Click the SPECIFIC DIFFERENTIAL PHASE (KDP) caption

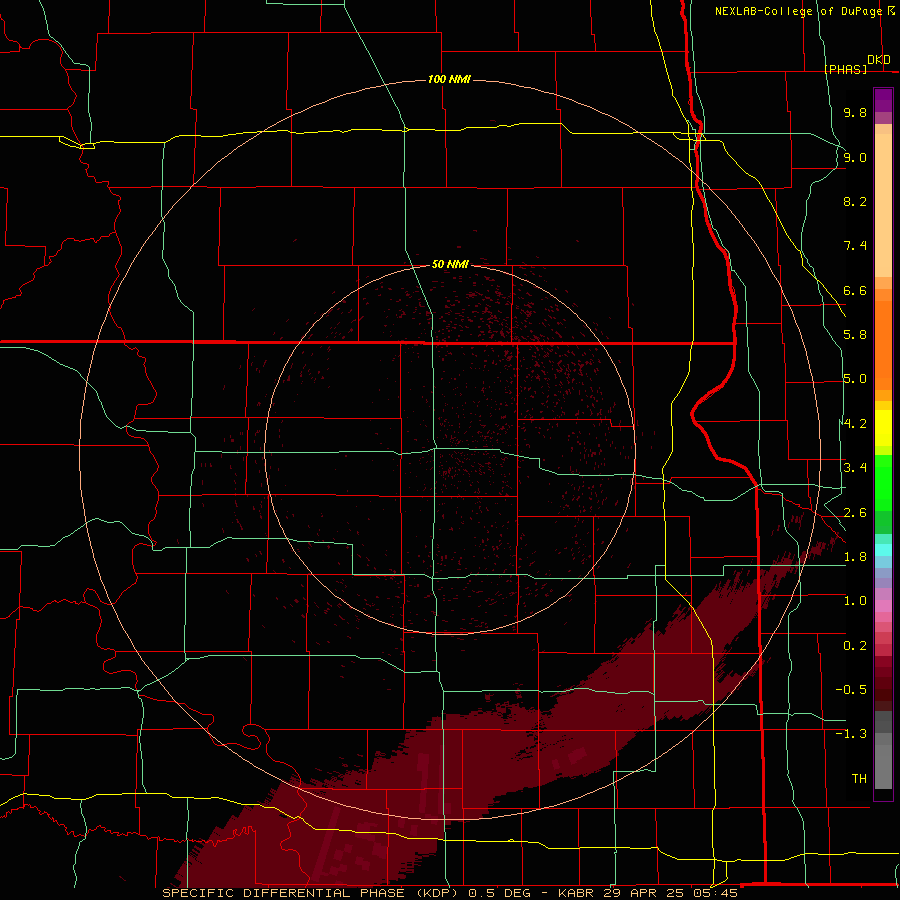pyautogui.click(x=311, y=893)
